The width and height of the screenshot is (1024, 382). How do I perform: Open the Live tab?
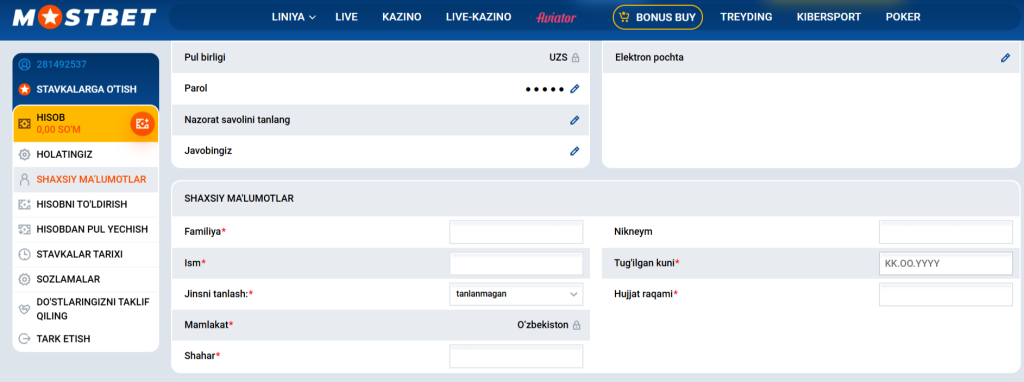coord(346,17)
